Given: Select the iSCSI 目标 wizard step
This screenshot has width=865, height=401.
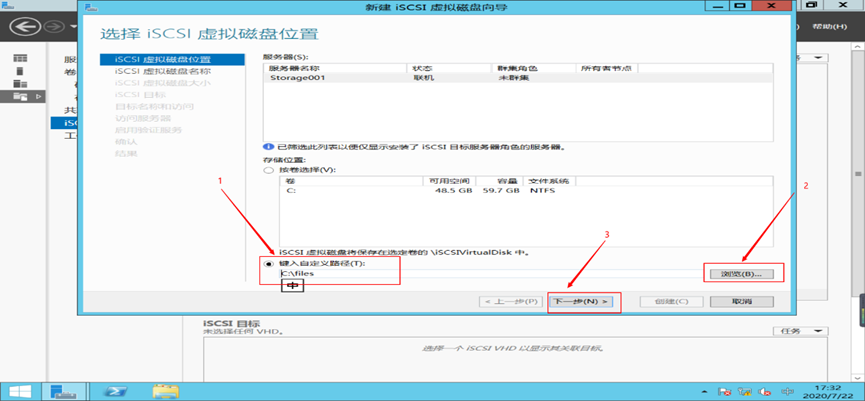Looking at the screenshot, I should click(x=140, y=94).
